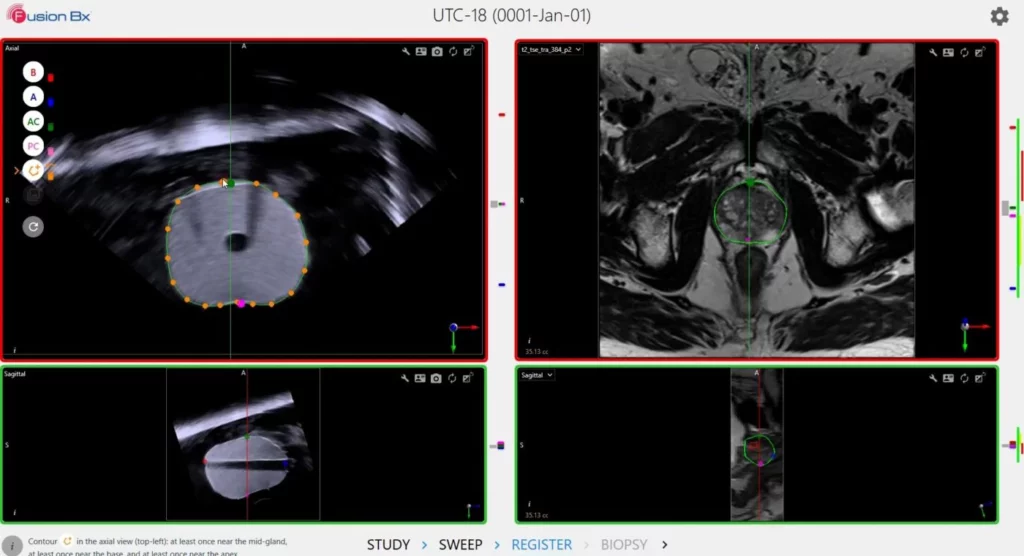Image resolution: width=1024 pixels, height=556 pixels.
Task: Open settings gear in top right
Action: point(999,16)
